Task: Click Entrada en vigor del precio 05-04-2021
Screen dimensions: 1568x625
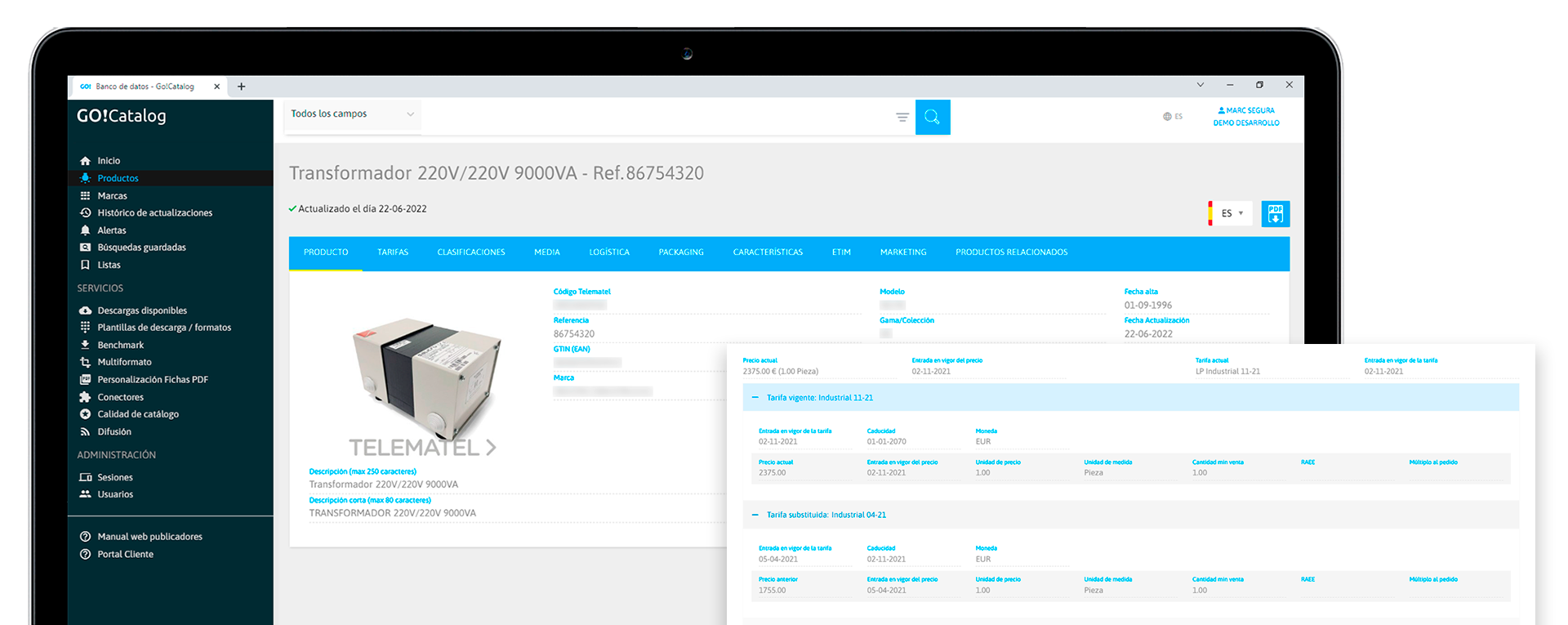Action: point(887,591)
